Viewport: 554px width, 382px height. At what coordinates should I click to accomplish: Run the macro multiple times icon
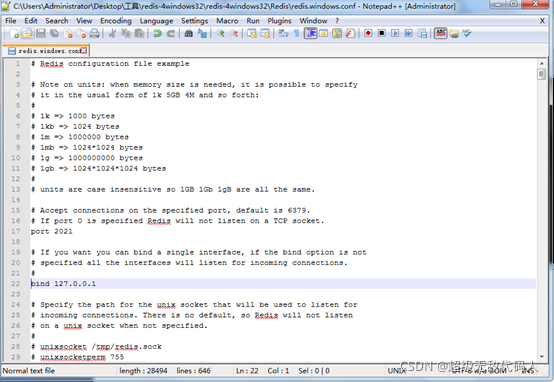pos(408,33)
